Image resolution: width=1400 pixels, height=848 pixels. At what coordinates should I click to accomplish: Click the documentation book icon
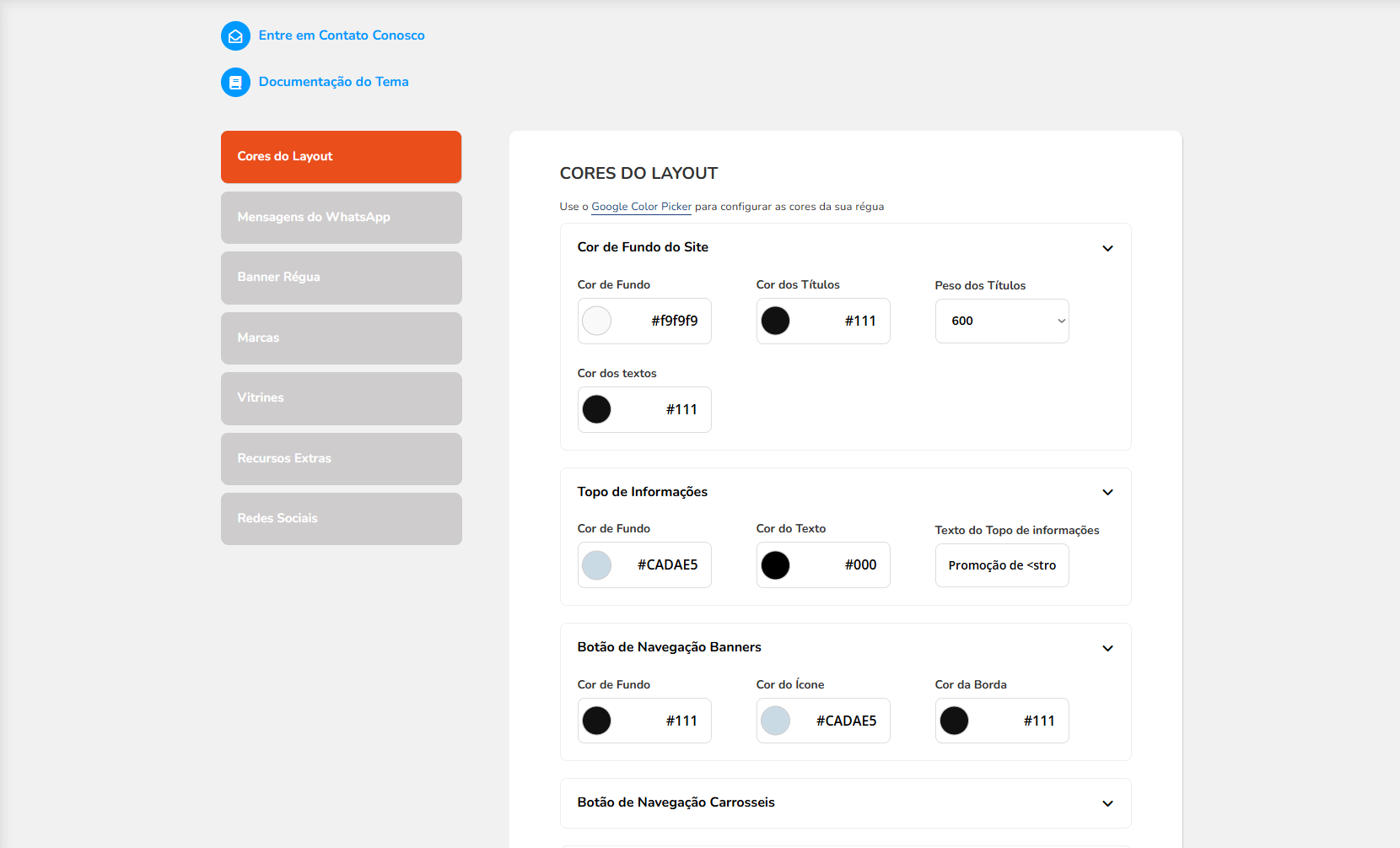point(235,83)
